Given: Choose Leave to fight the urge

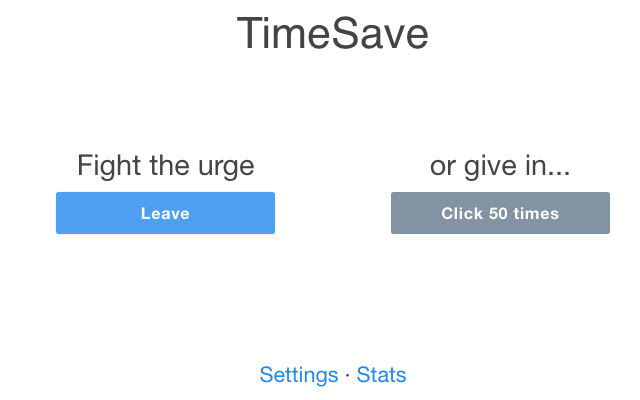Looking at the screenshot, I should tap(165, 213).
